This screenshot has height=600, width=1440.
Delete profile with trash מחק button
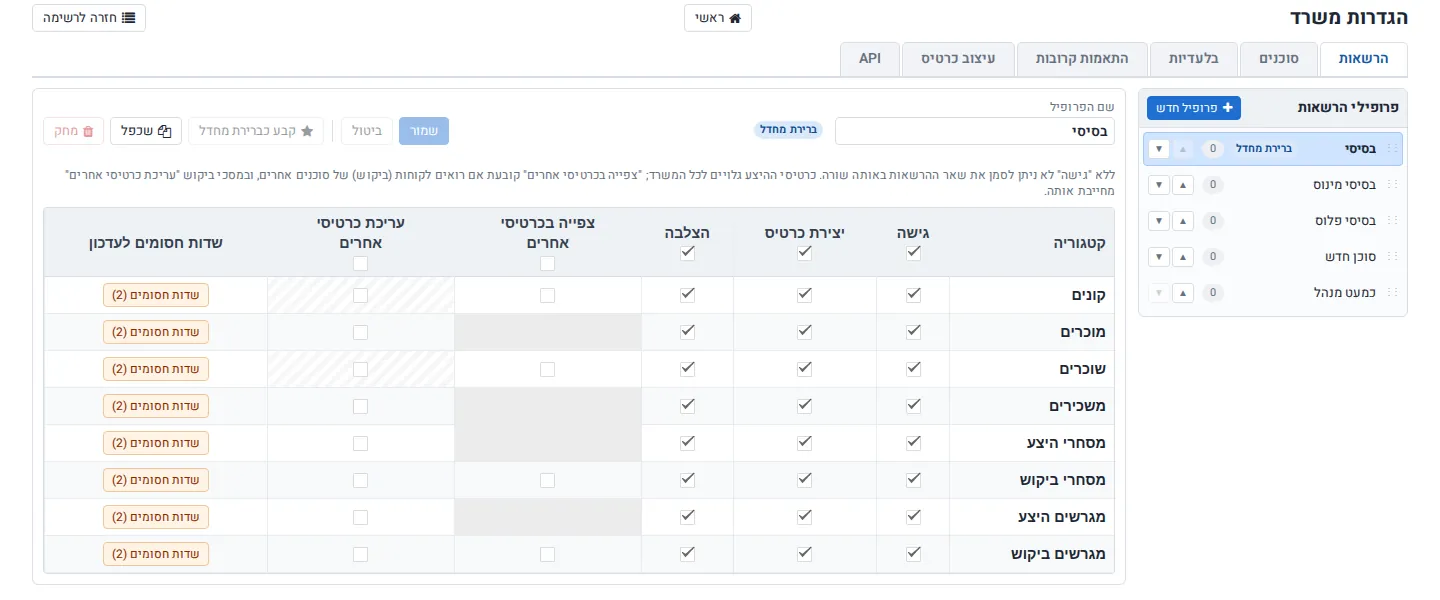tap(73, 131)
